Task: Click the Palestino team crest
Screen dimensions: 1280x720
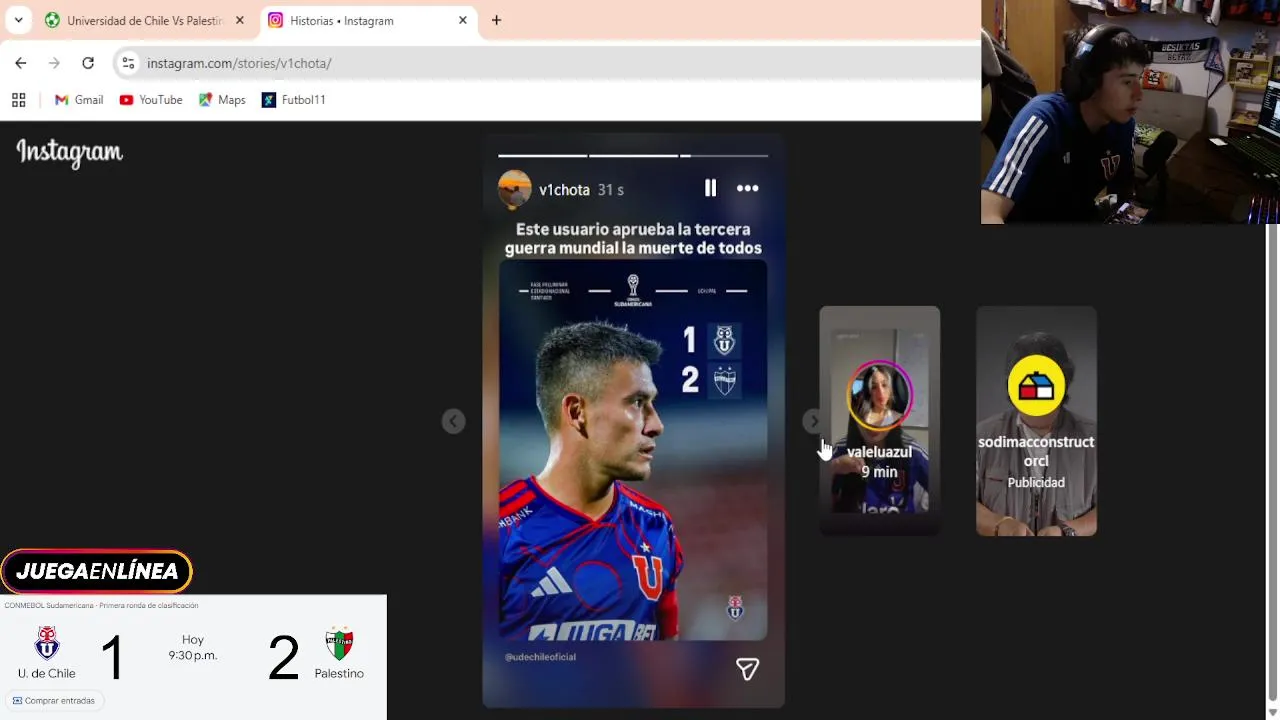Action: tap(339, 643)
